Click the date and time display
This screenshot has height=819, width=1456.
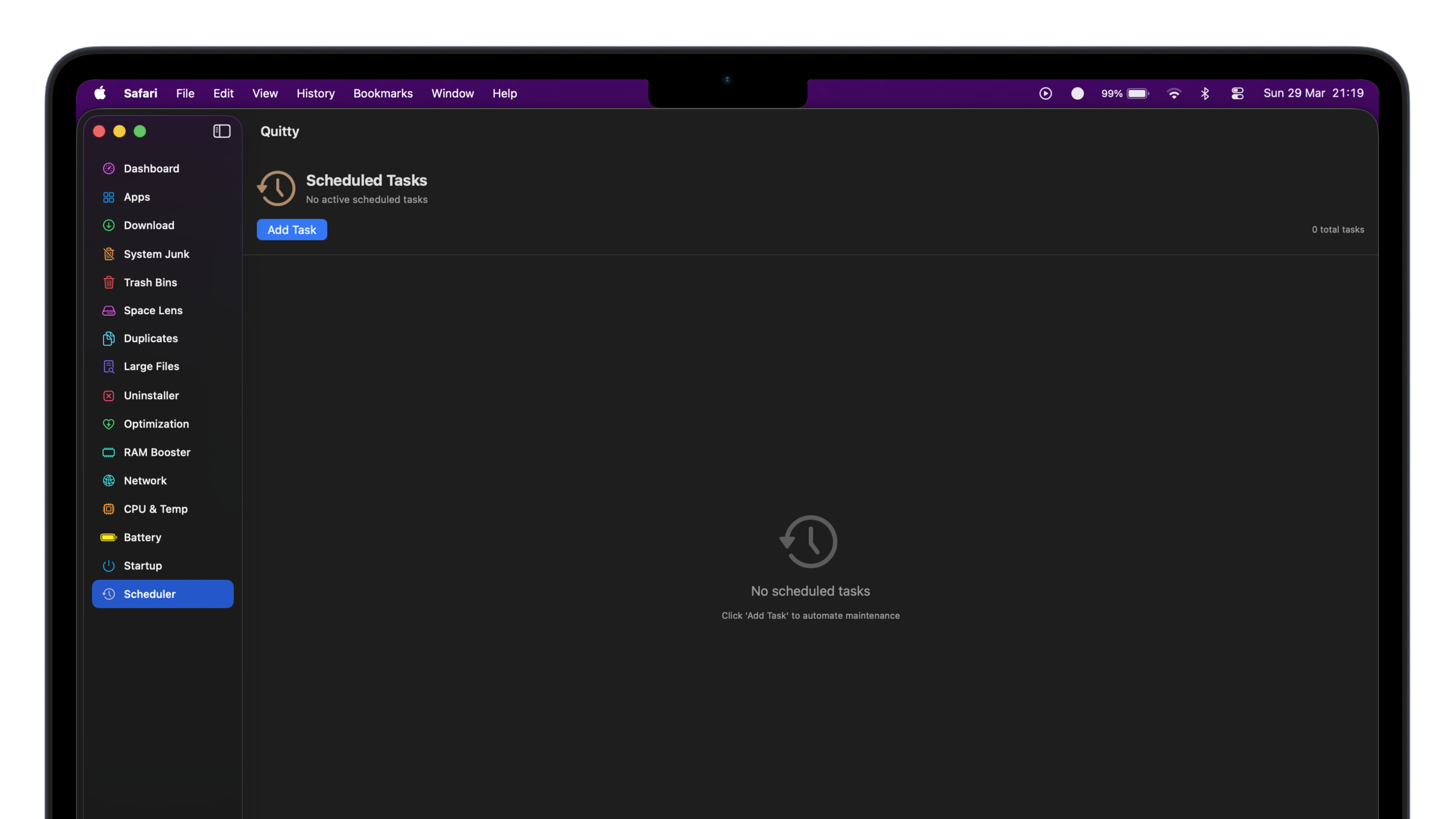tap(1313, 93)
